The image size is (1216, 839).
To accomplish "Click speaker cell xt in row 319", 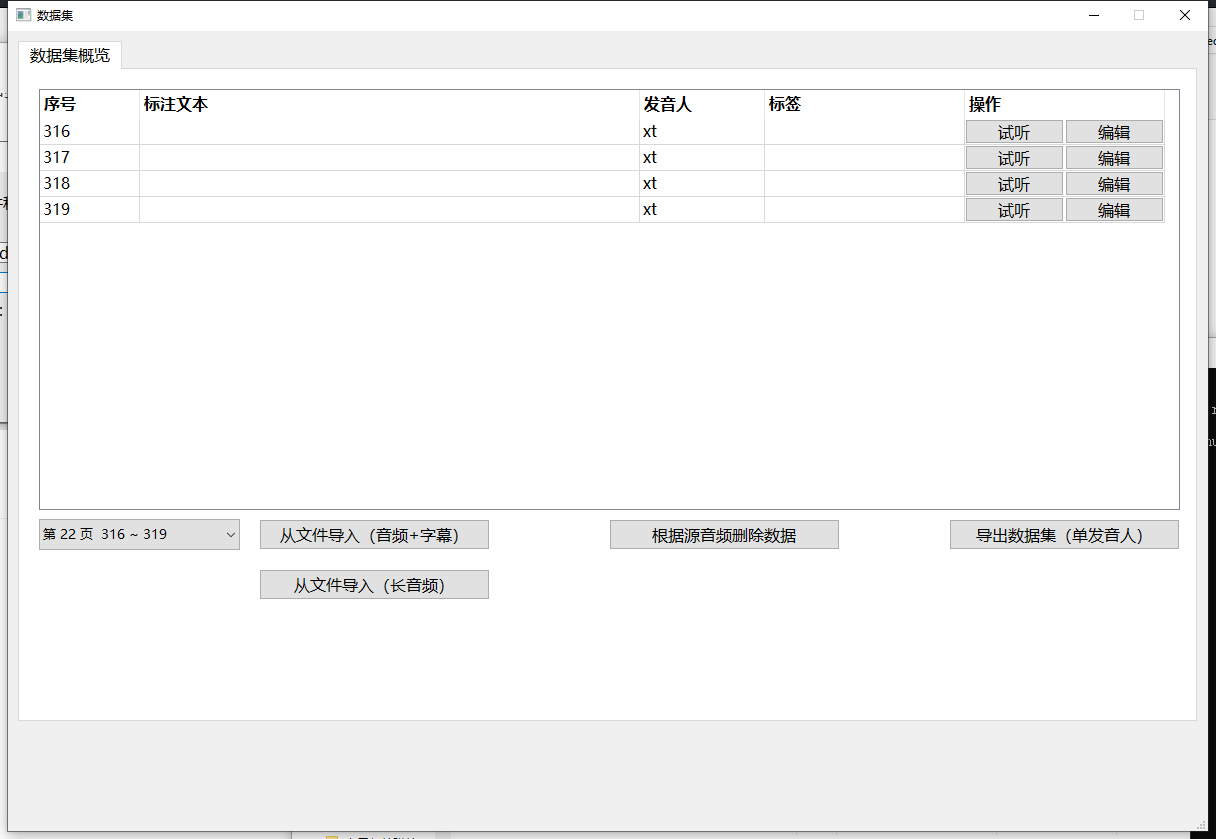I will coord(702,209).
